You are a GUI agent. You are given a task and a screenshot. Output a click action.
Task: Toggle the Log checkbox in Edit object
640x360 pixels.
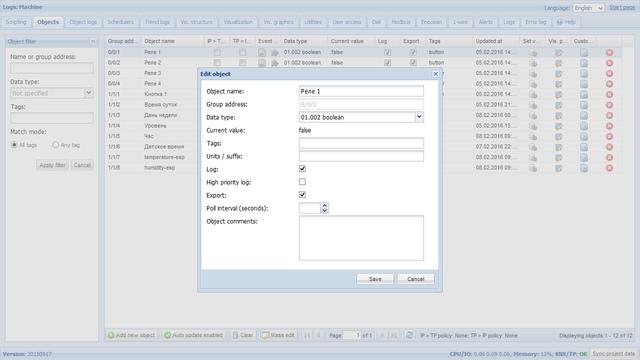[x=302, y=169]
